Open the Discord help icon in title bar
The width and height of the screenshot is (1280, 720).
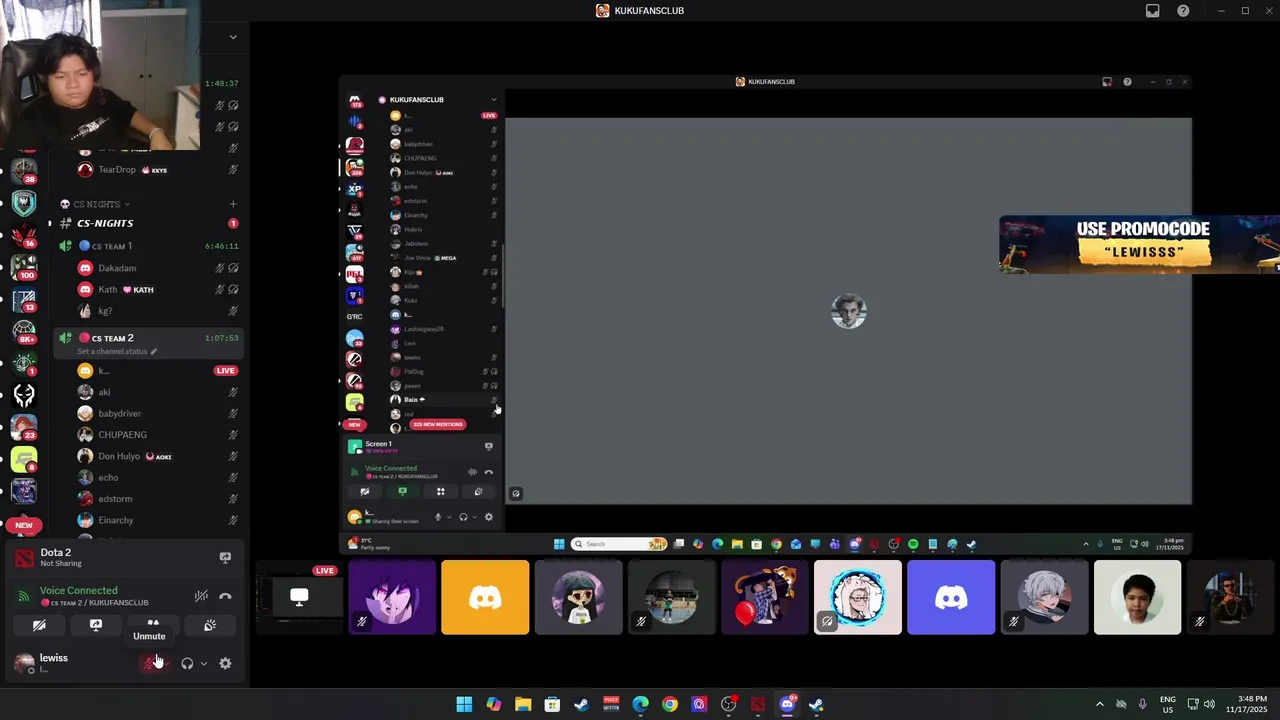coord(1183,11)
